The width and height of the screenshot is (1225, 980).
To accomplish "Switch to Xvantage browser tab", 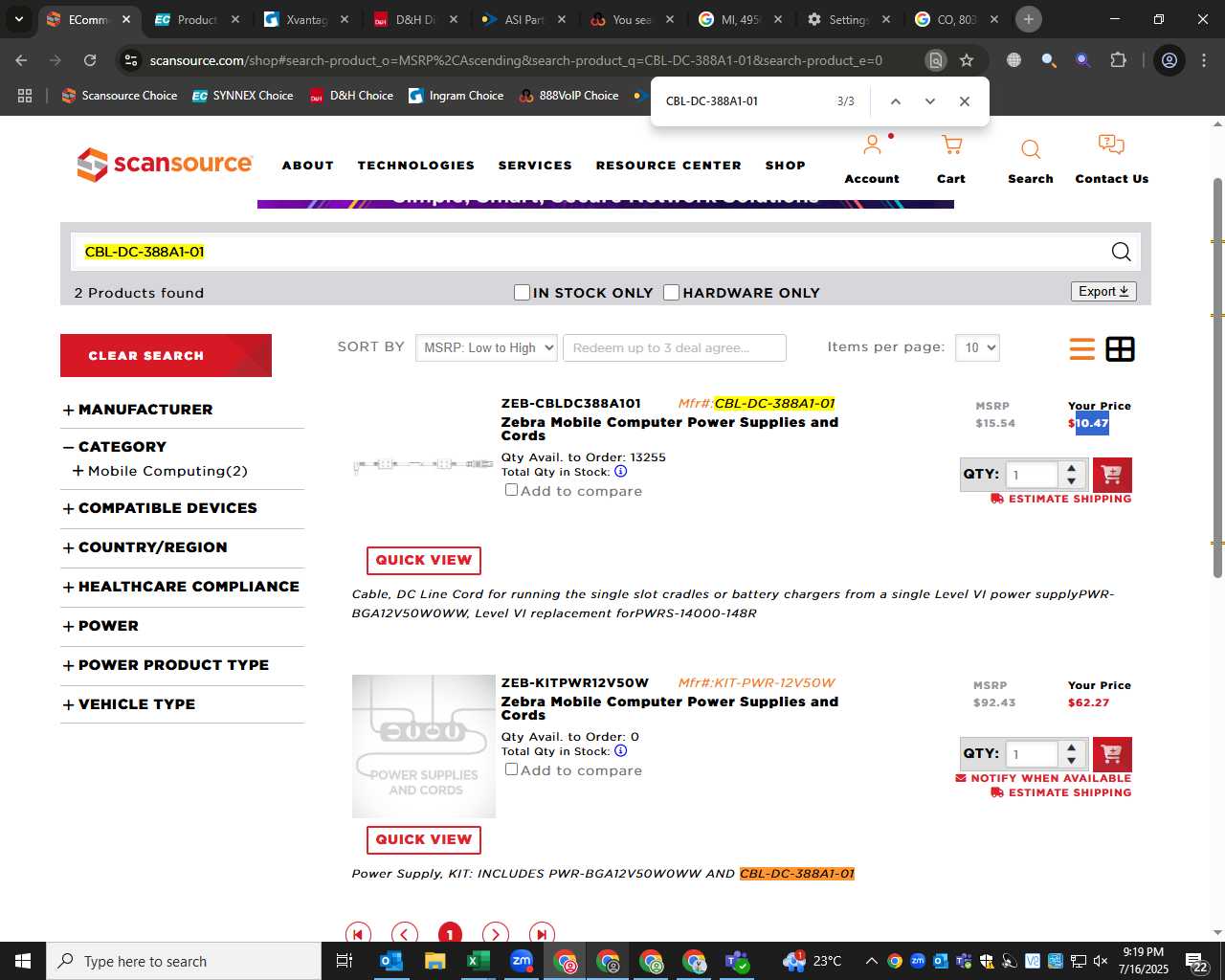I will click(306, 19).
